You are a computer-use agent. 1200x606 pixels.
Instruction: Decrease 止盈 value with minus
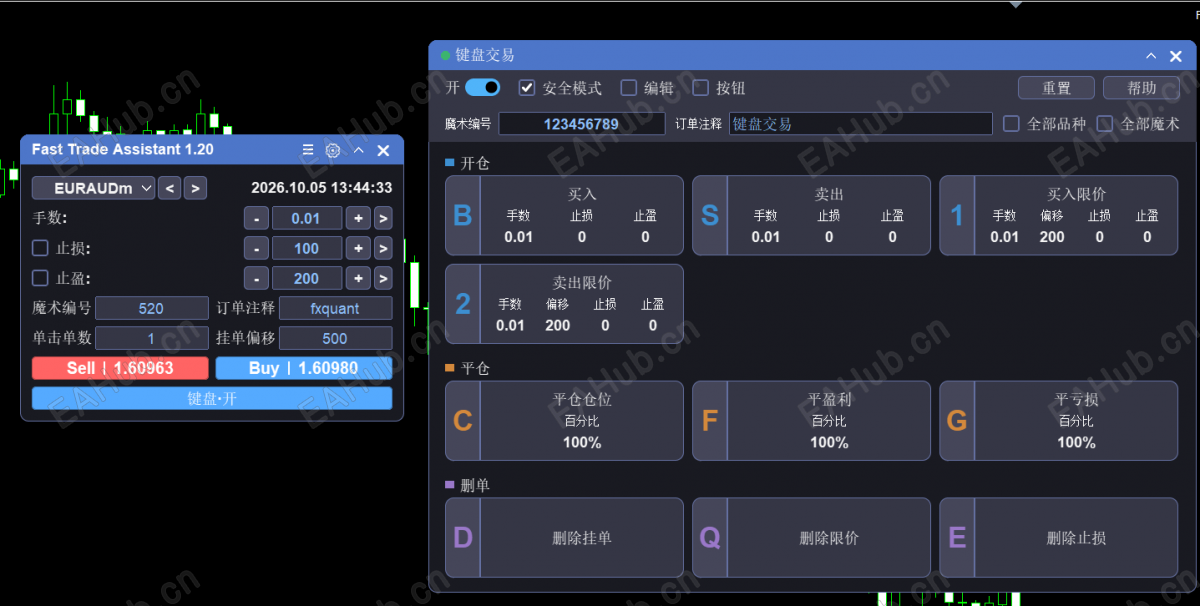click(x=256, y=278)
